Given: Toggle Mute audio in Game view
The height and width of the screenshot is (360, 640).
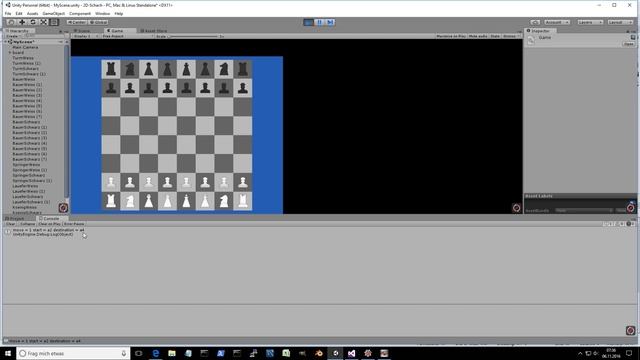Looking at the screenshot, I should (x=478, y=36).
